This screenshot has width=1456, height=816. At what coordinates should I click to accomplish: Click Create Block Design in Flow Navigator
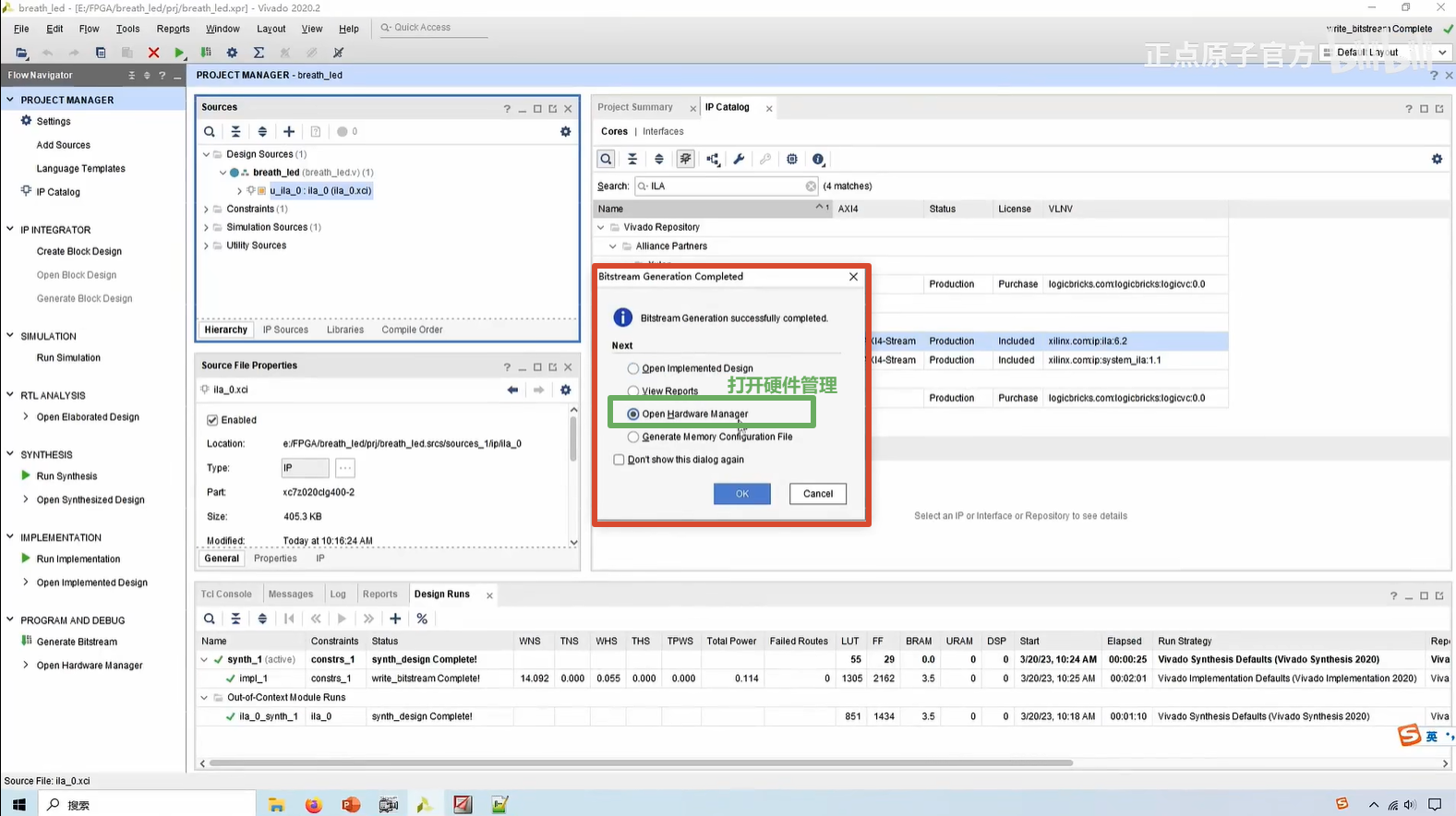(79, 251)
